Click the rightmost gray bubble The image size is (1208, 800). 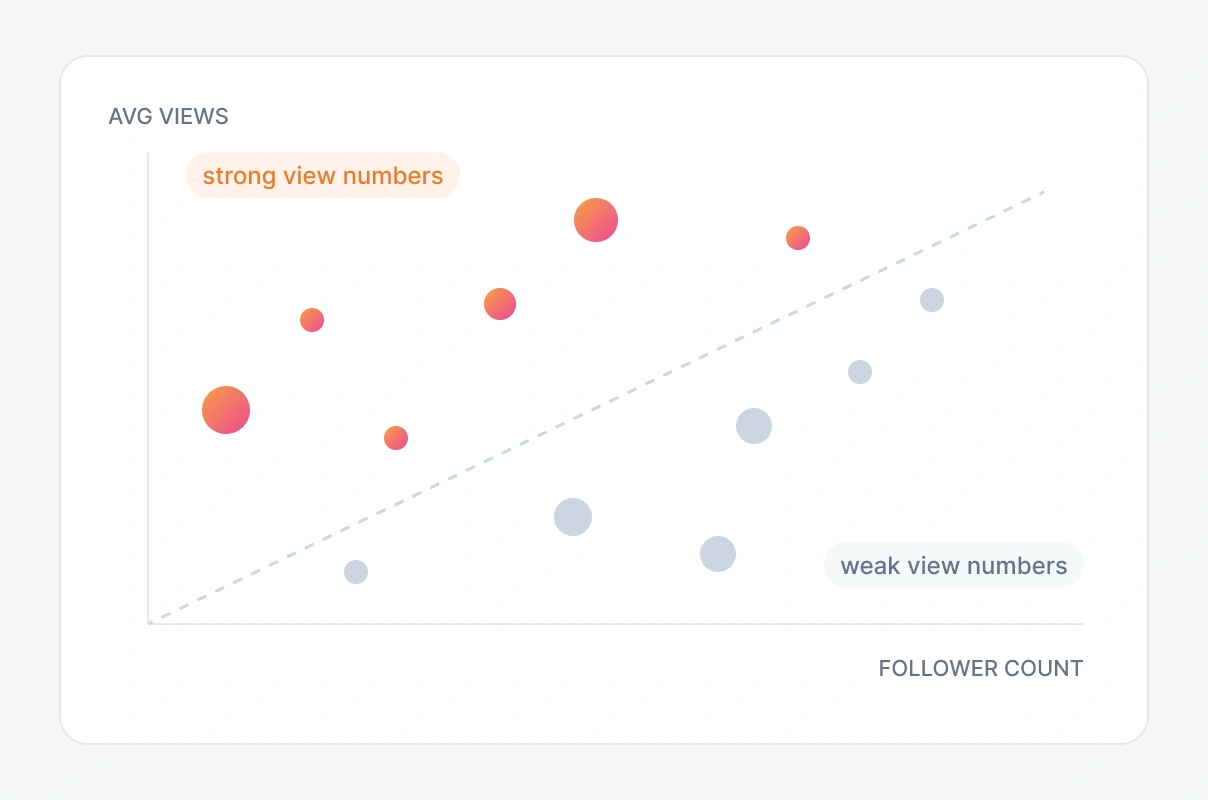(x=932, y=300)
